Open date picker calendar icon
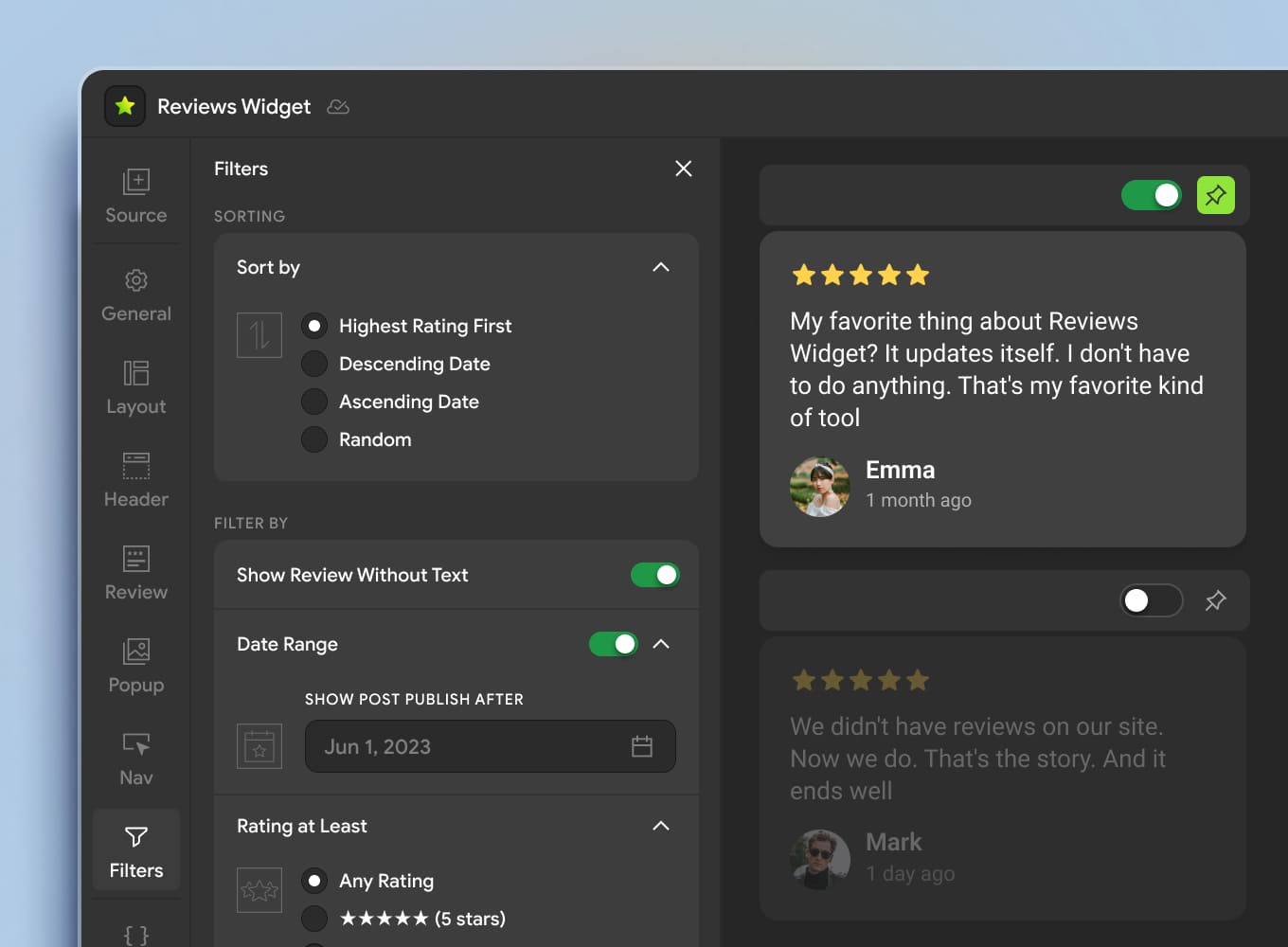 click(642, 746)
